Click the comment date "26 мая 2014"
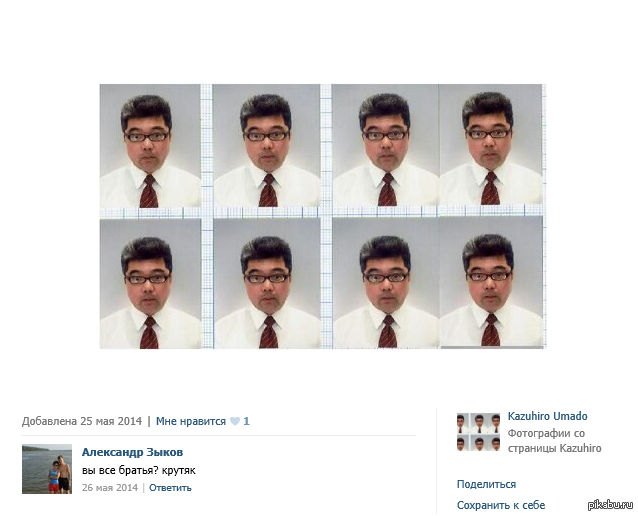Viewport: 638px width, 516px height. pos(110,488)
